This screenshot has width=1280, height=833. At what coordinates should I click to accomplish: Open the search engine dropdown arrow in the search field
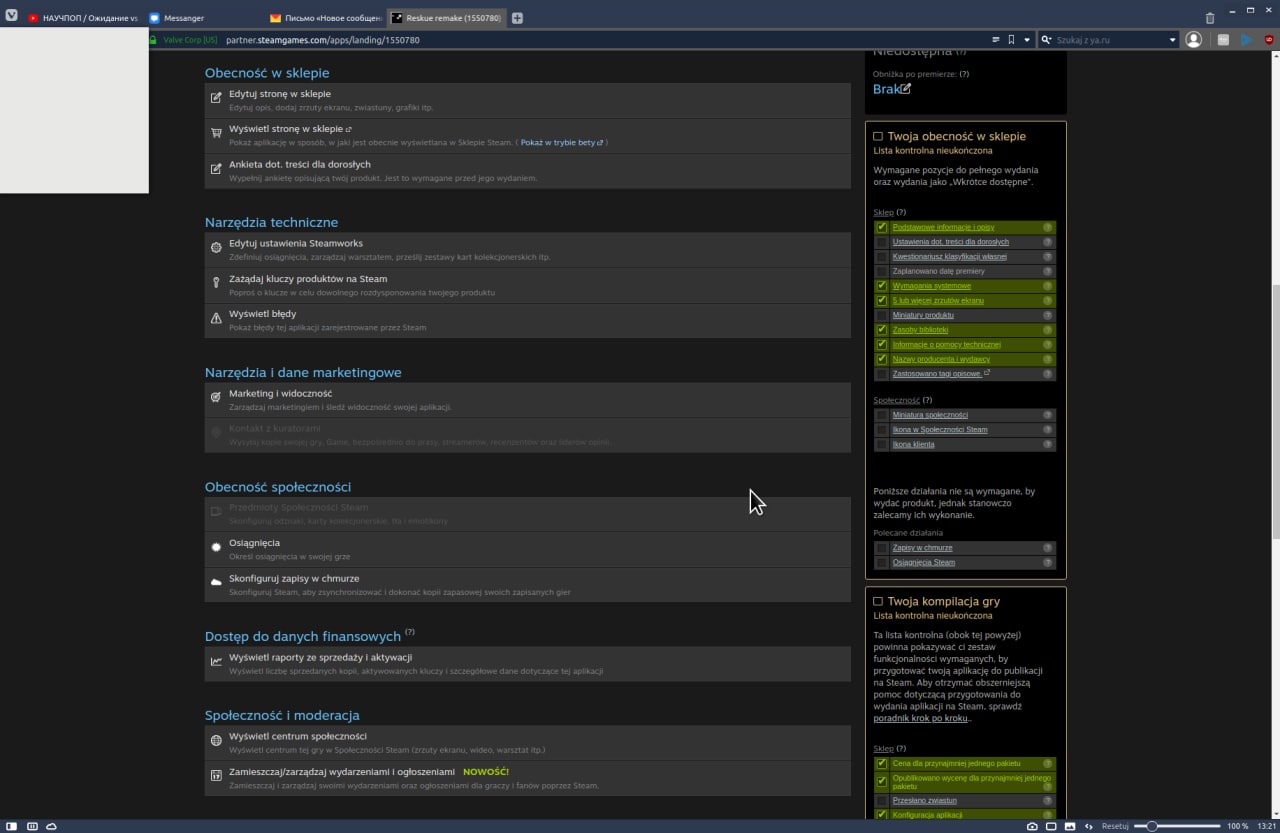(x=1173, y=40)
